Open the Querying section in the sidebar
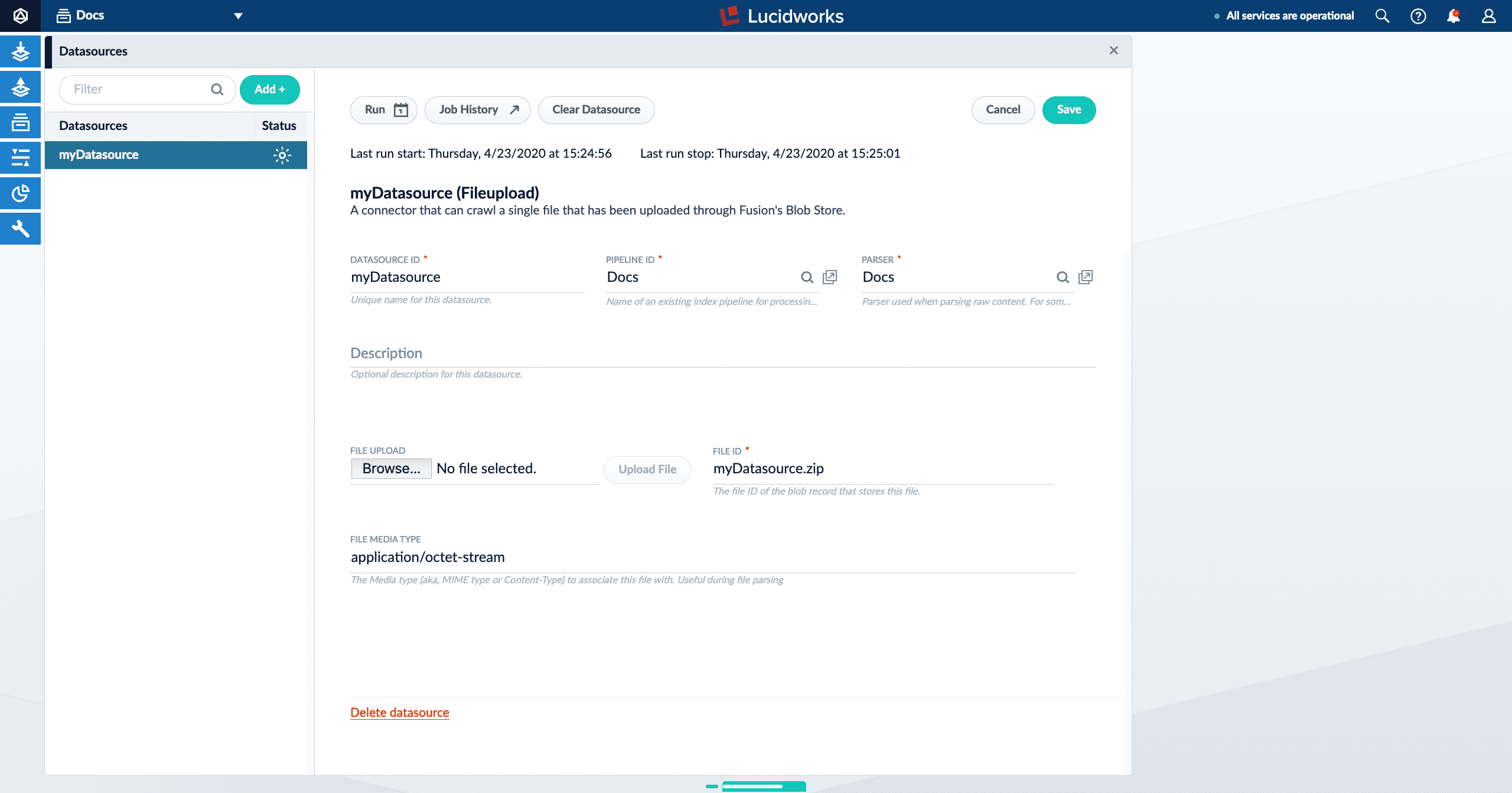 (x=21, y=87)
